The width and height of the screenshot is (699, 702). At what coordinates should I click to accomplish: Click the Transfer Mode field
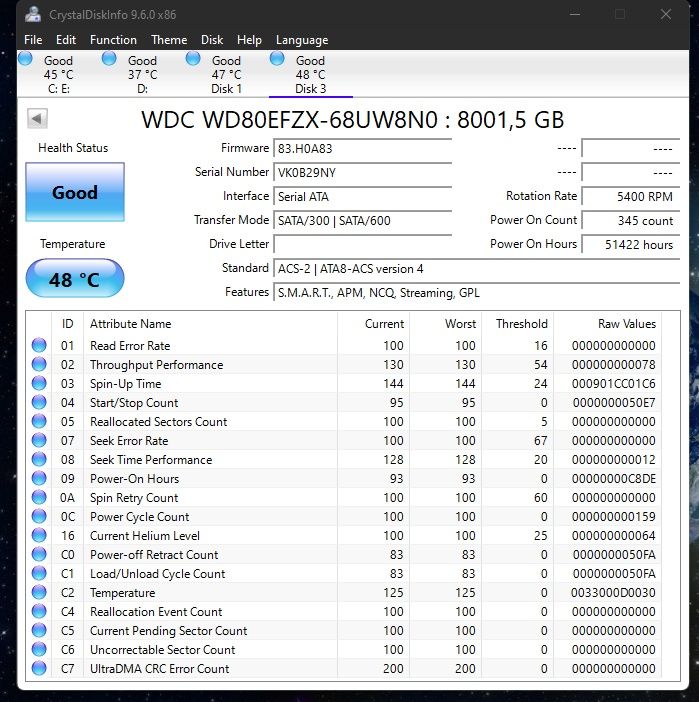pos(362,221)
